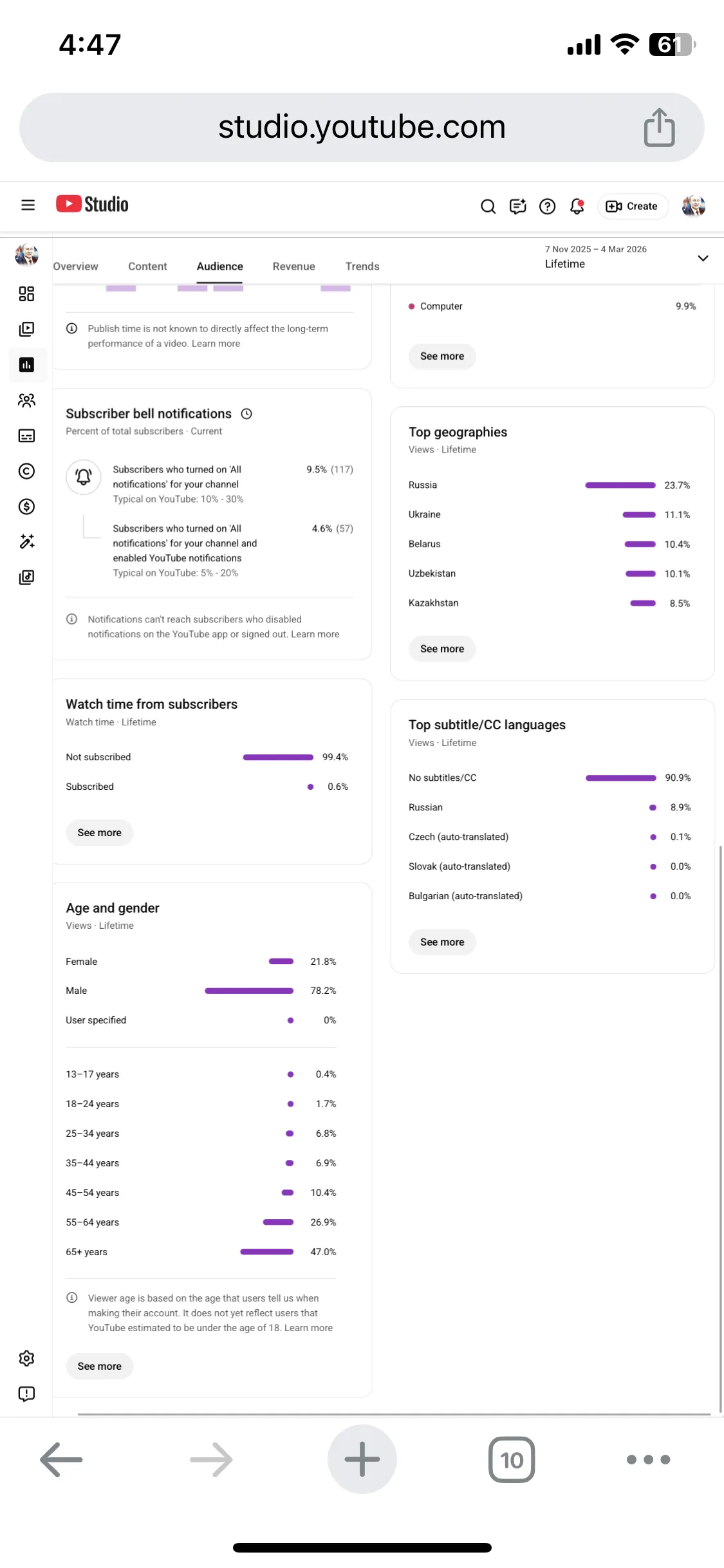The image size is (724, 1568).
Task: Switch to the Trends tab
Action: 362,266
